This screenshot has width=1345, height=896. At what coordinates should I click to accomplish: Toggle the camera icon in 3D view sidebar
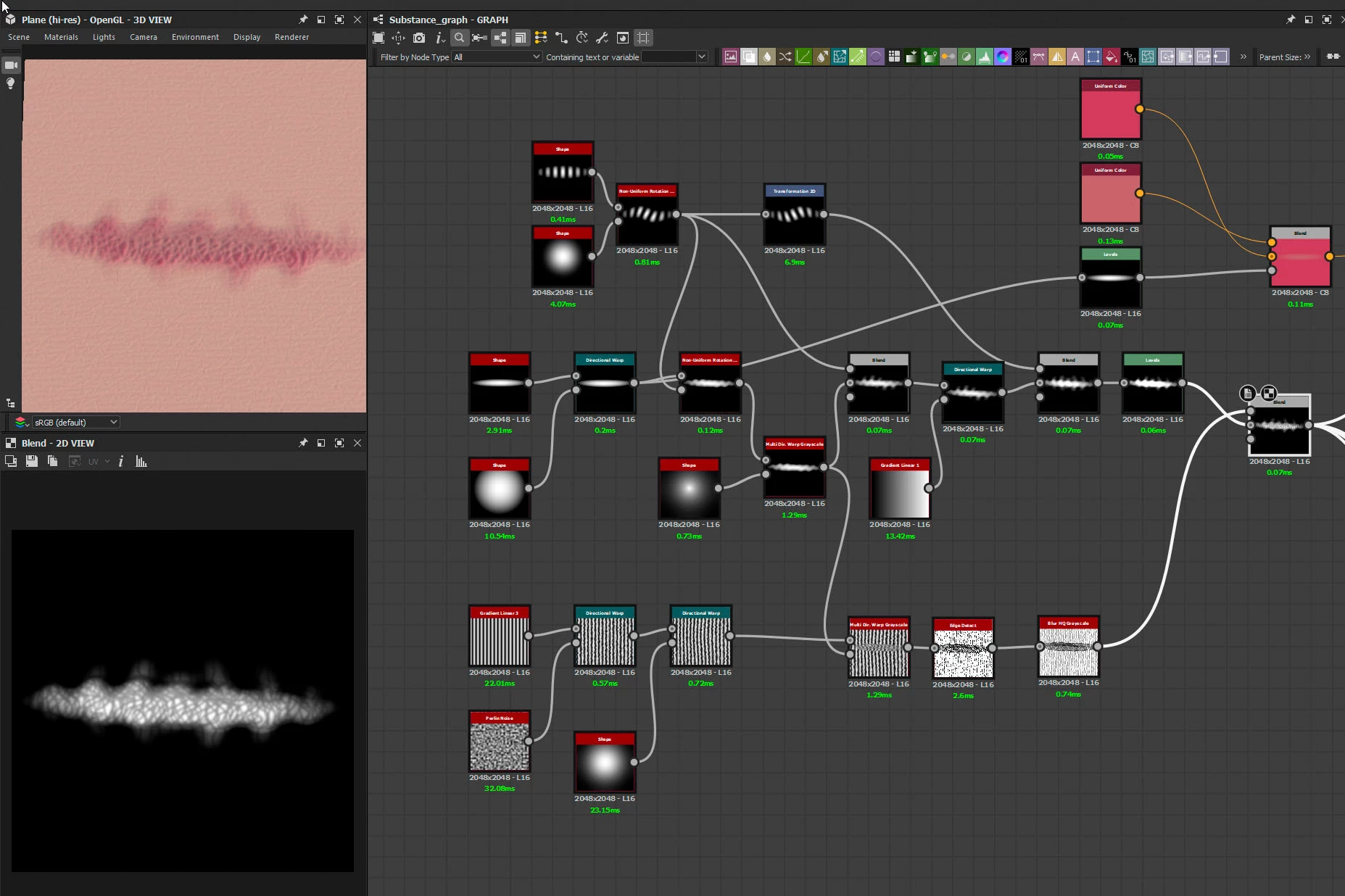11,65
